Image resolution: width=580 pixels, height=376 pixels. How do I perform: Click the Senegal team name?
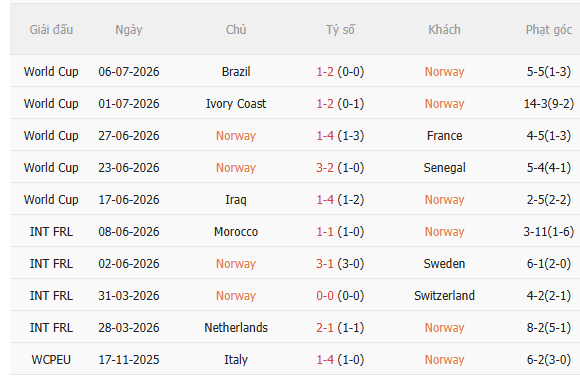click(444, 168)
